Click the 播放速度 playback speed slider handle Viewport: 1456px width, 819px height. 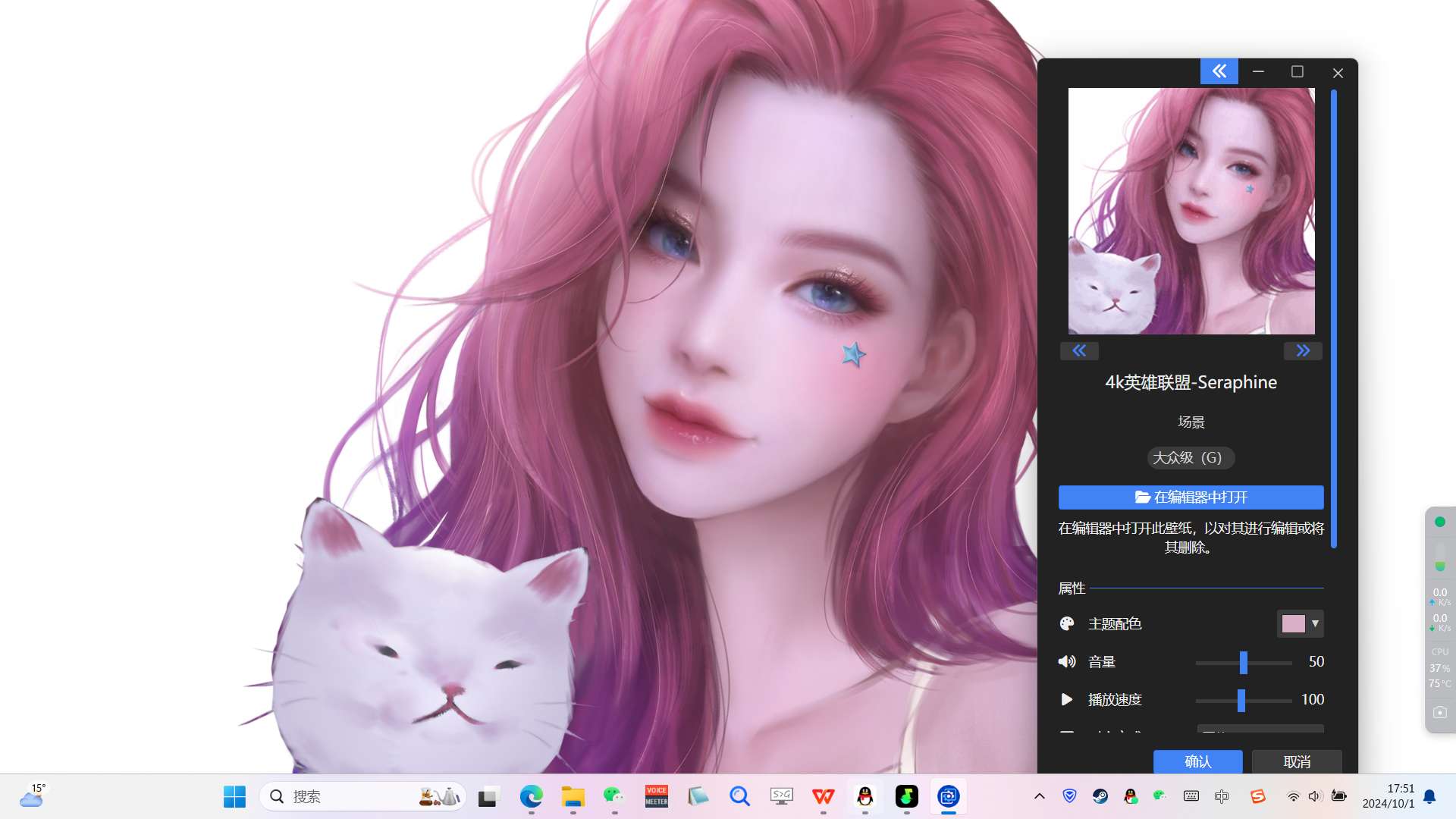(x=1241, y=700)
